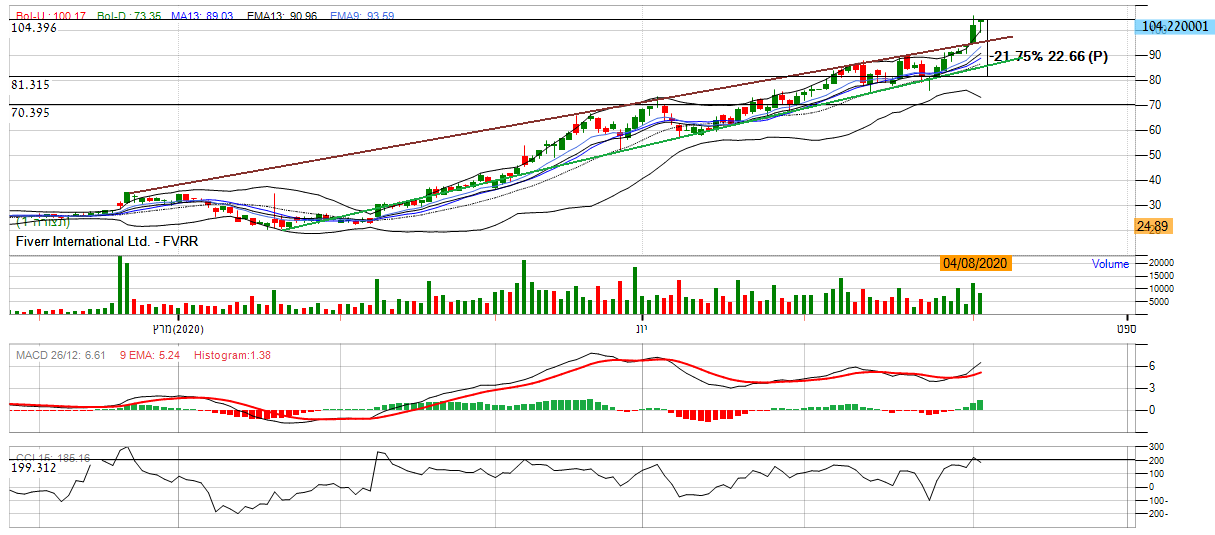The height and width of the screenshot is (535, 1215).
Task: Click the 104.396 horizontal line label
Action: pyautogui.click(x=34, y=29)
